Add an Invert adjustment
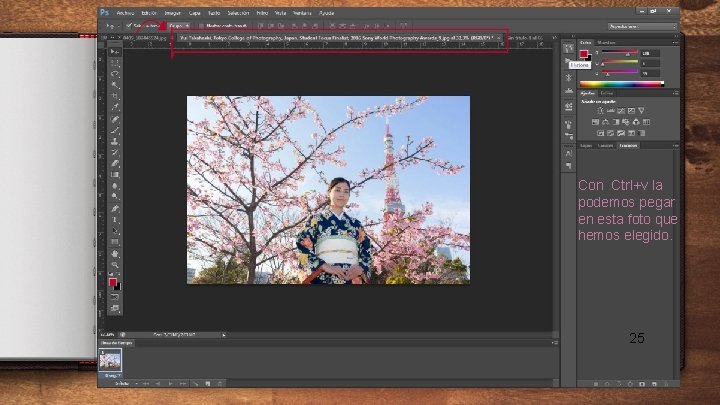Image resolution: width=720 pixels, height=405 pixels. (600, 133)
